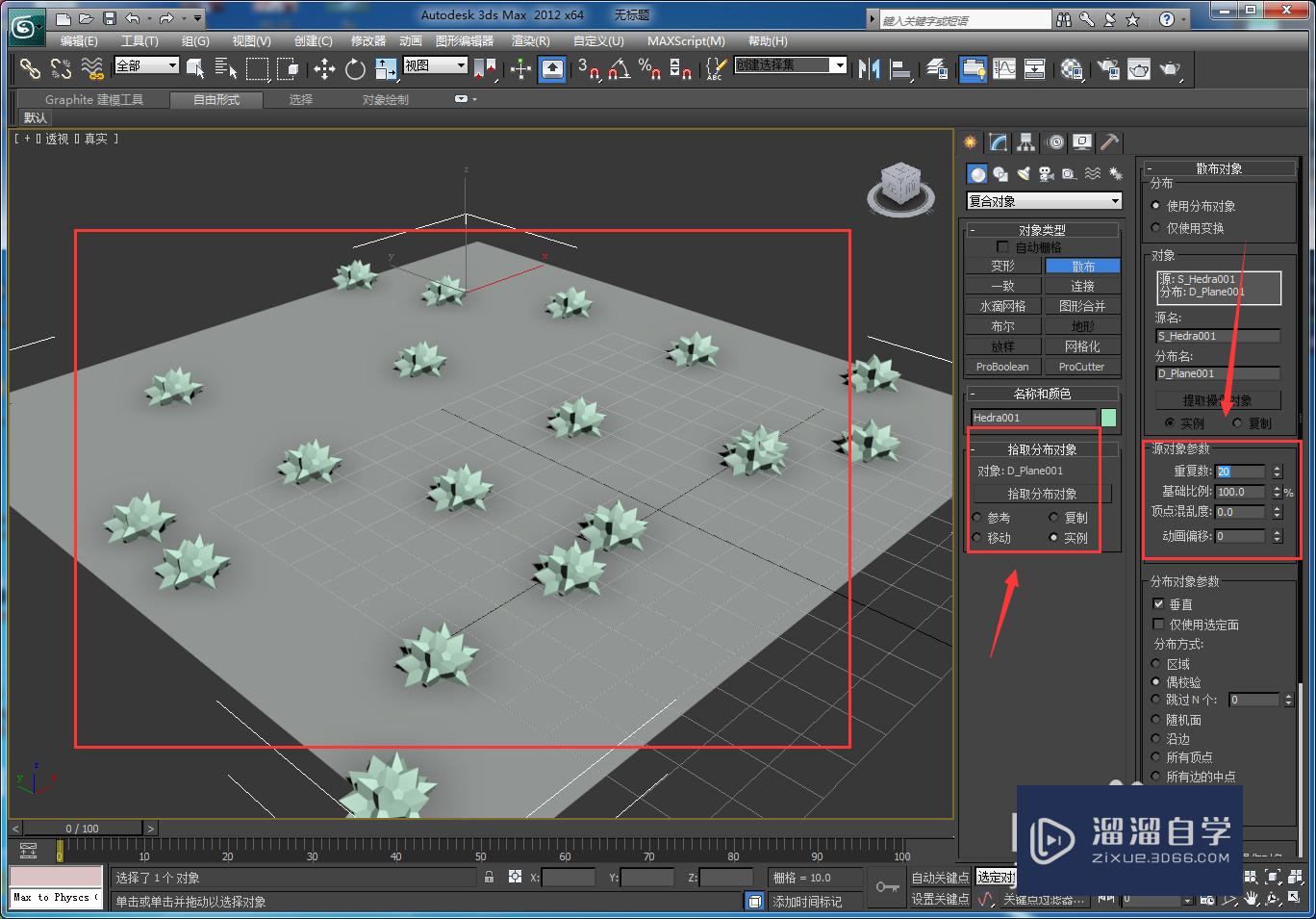Open the 视图 reference coordinate dropdown
1316x919 pixels.
point(435,65)
